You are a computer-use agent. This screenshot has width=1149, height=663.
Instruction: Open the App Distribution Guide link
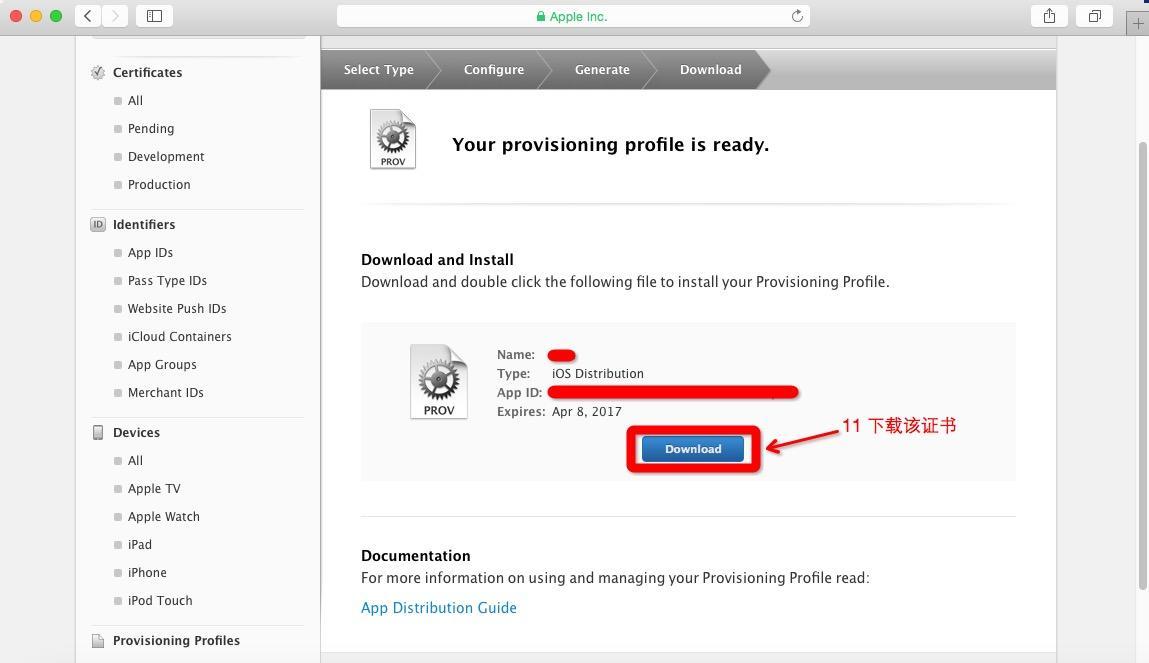click(438, 607)
